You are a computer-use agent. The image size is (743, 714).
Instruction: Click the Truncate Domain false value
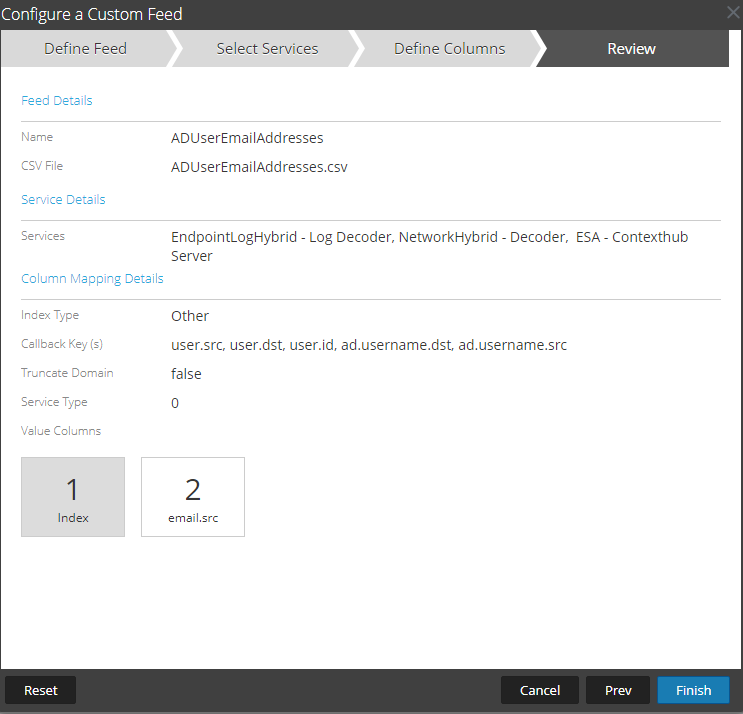(186, 374)
